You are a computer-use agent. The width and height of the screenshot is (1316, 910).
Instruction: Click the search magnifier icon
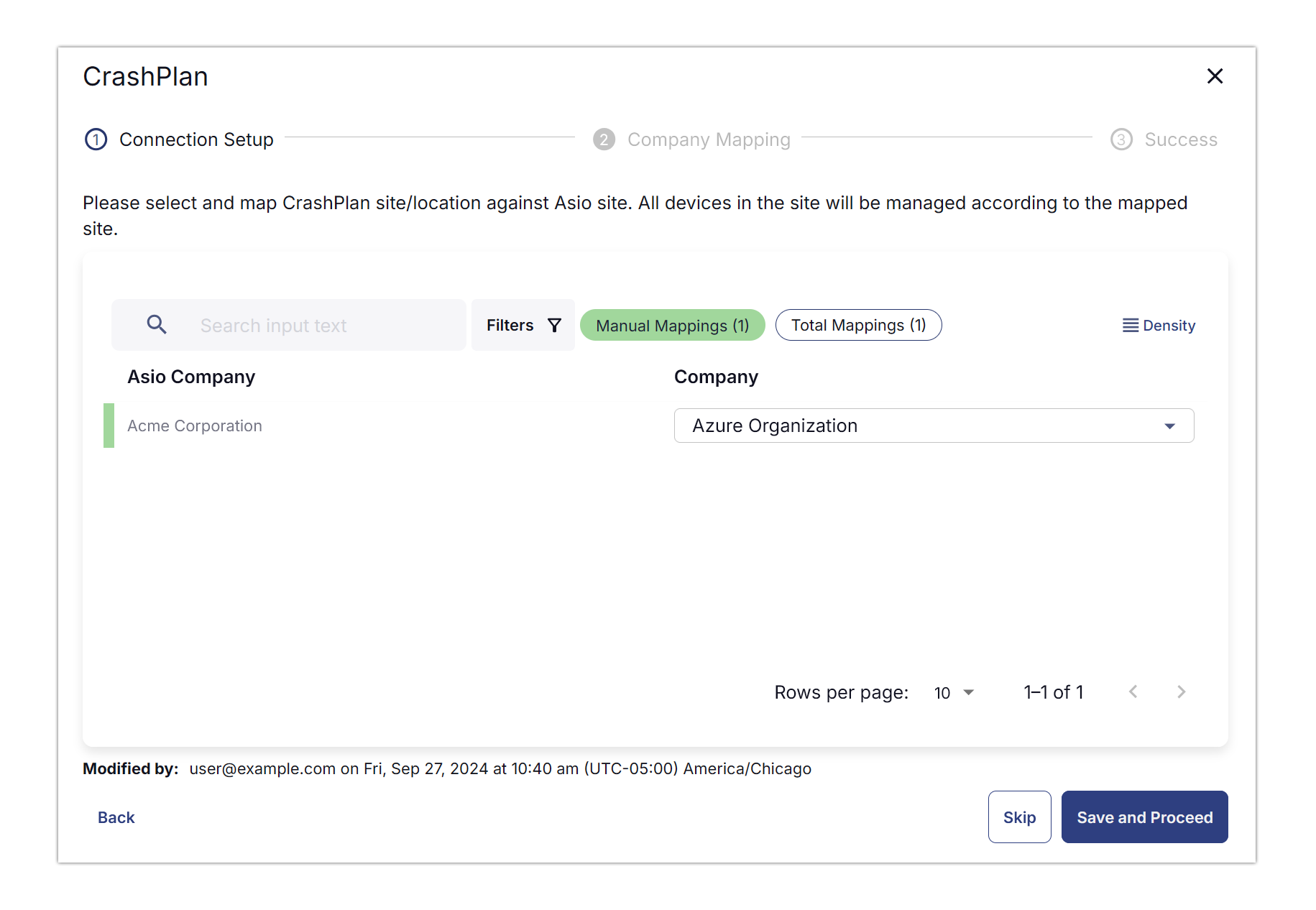157,325
